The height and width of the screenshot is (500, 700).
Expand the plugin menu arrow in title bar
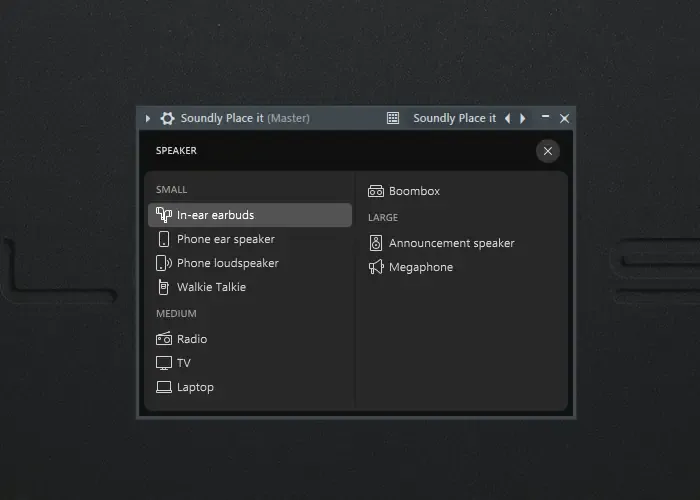click(x=148, y=118)
